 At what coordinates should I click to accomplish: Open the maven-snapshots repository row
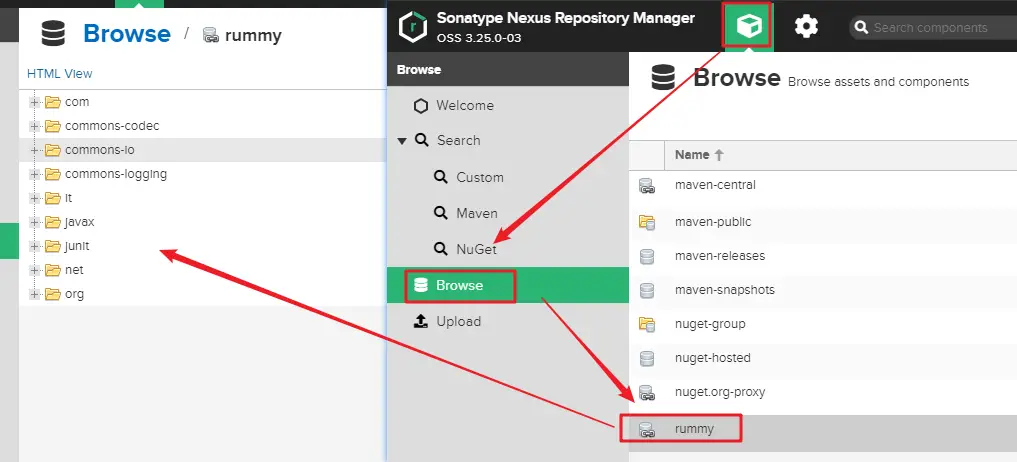coord(823,290)
